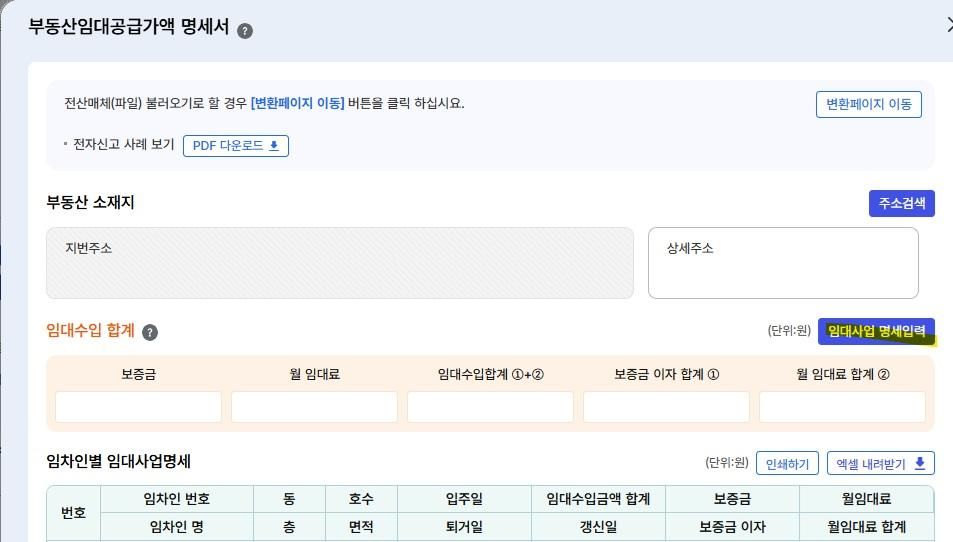The image size is (953, 542).
Task: Click the 임대사업 명세입력 button
Action: [x=876, y=331]
